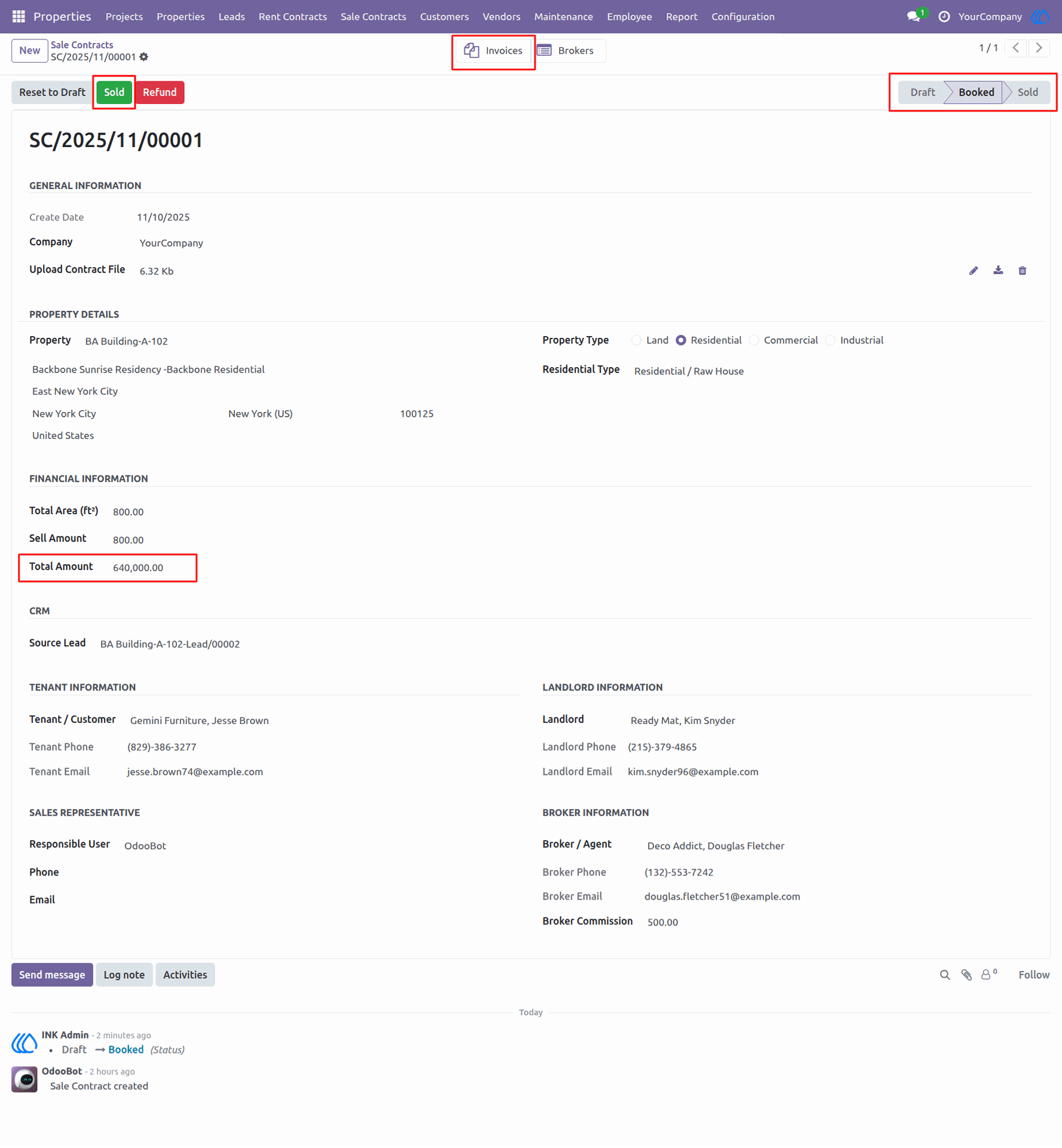
Task: Click the Sold stage in status bar
Action: click(1027, 92)
